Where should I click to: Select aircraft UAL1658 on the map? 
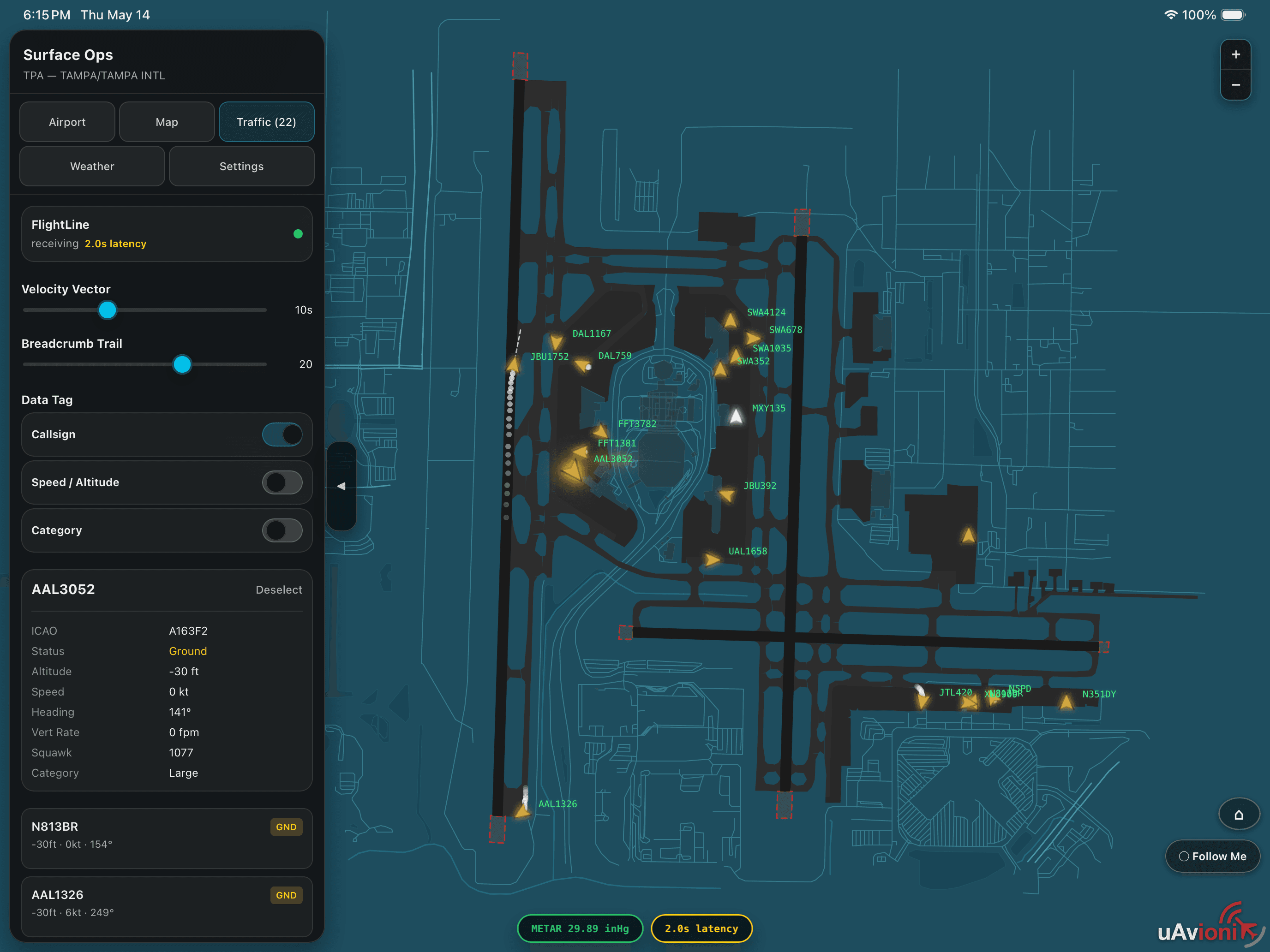click(712, 559)
